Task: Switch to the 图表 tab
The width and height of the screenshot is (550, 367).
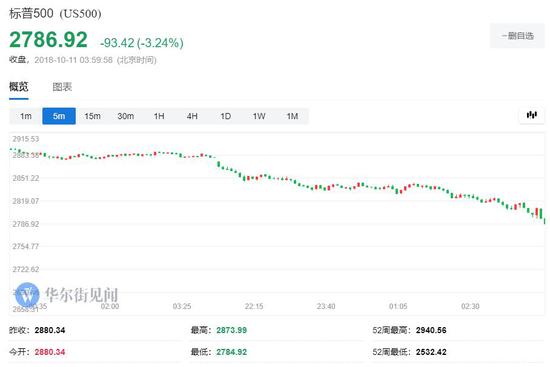Action: click(62, 87)
